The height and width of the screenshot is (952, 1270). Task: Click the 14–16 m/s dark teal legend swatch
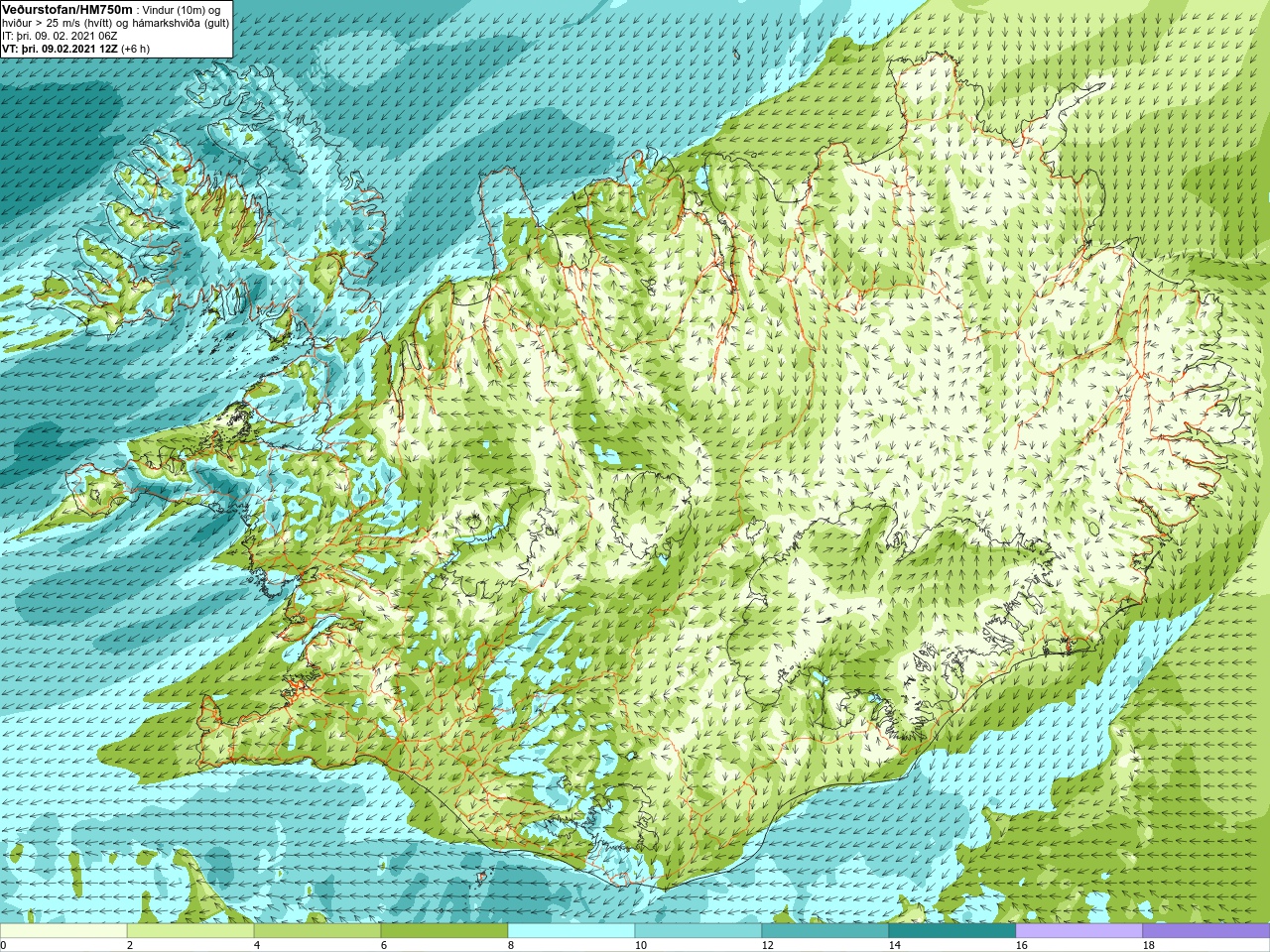952,931
